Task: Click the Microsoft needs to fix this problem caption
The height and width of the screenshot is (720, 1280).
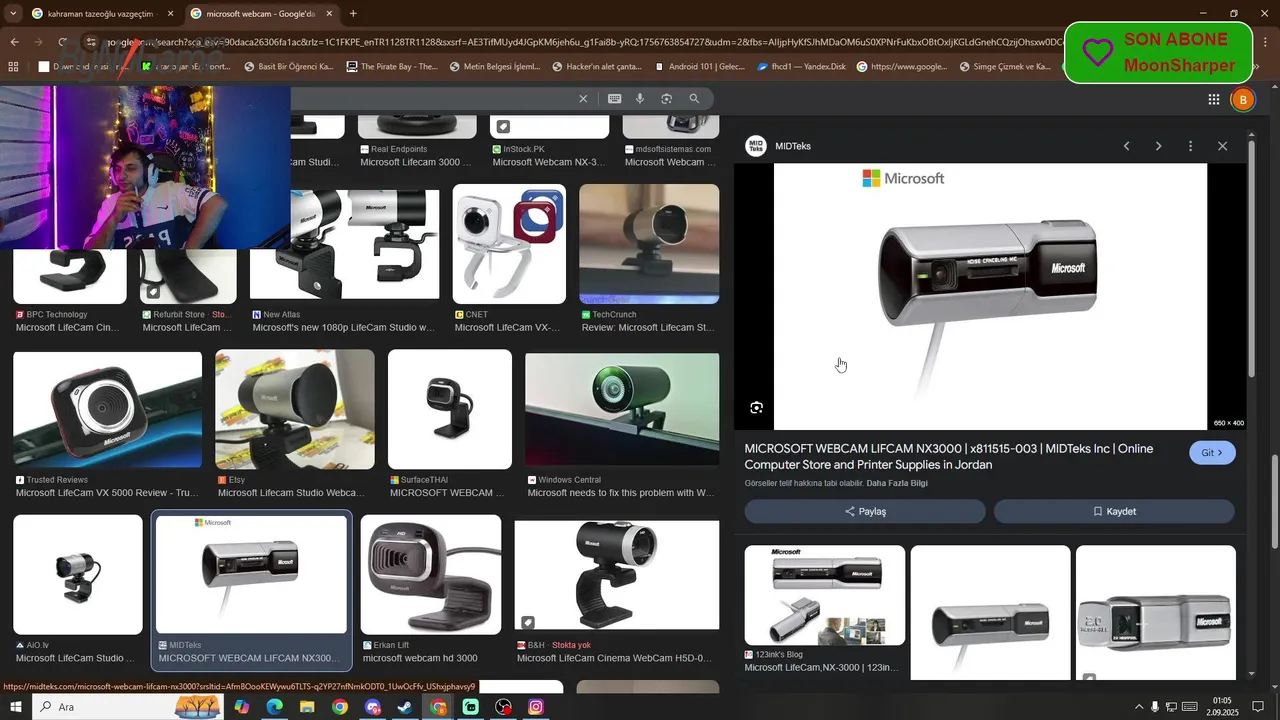Action: [x=621, y=493]
